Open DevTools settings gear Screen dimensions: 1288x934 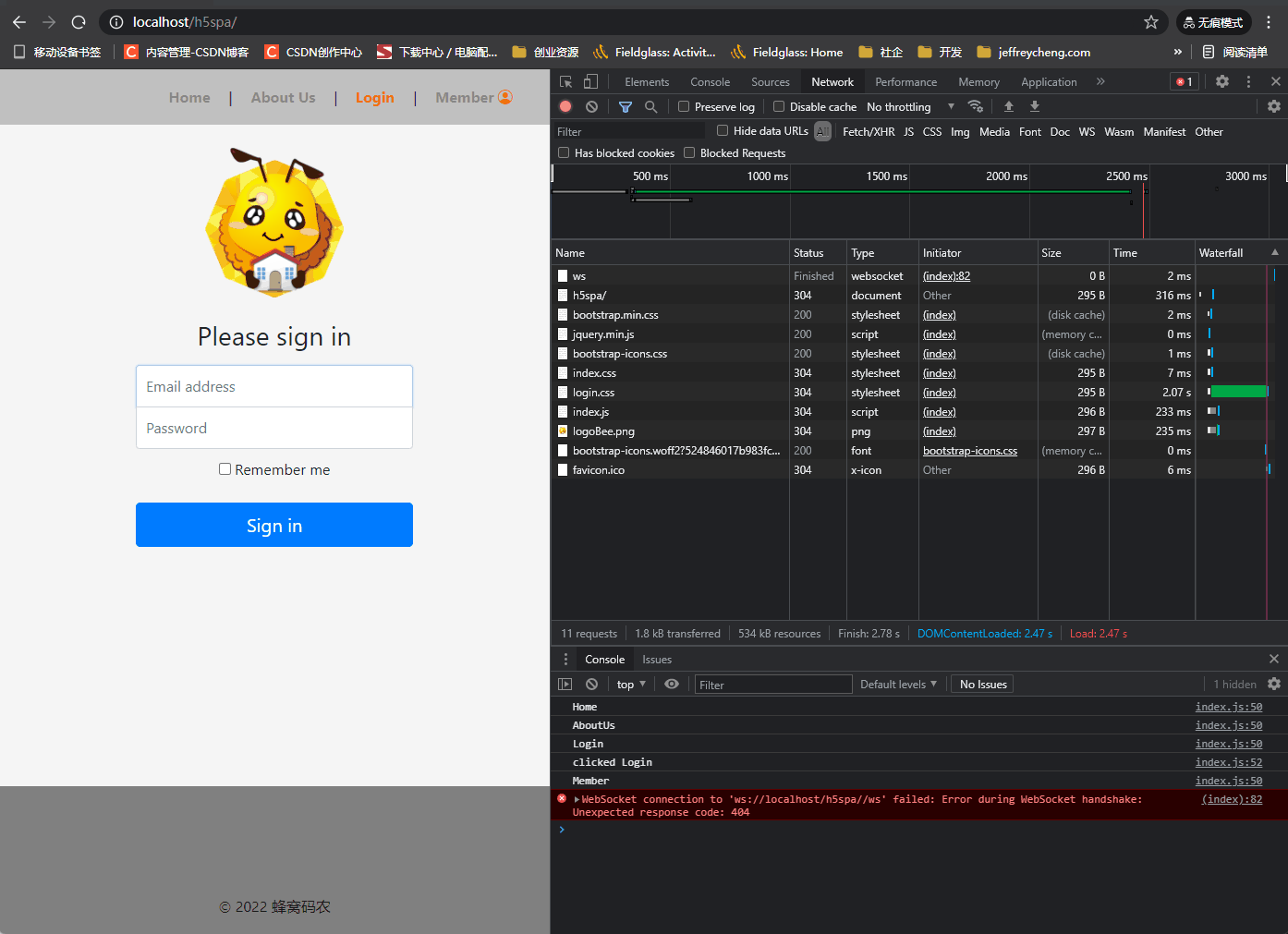1222,81
